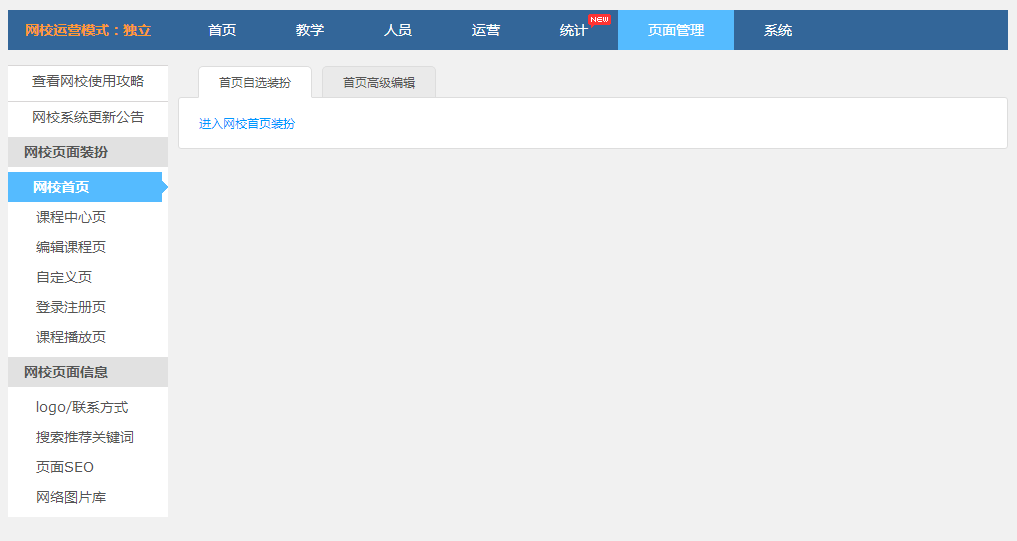
Task: Open the 系统 menu
Action: pos(778,30)
